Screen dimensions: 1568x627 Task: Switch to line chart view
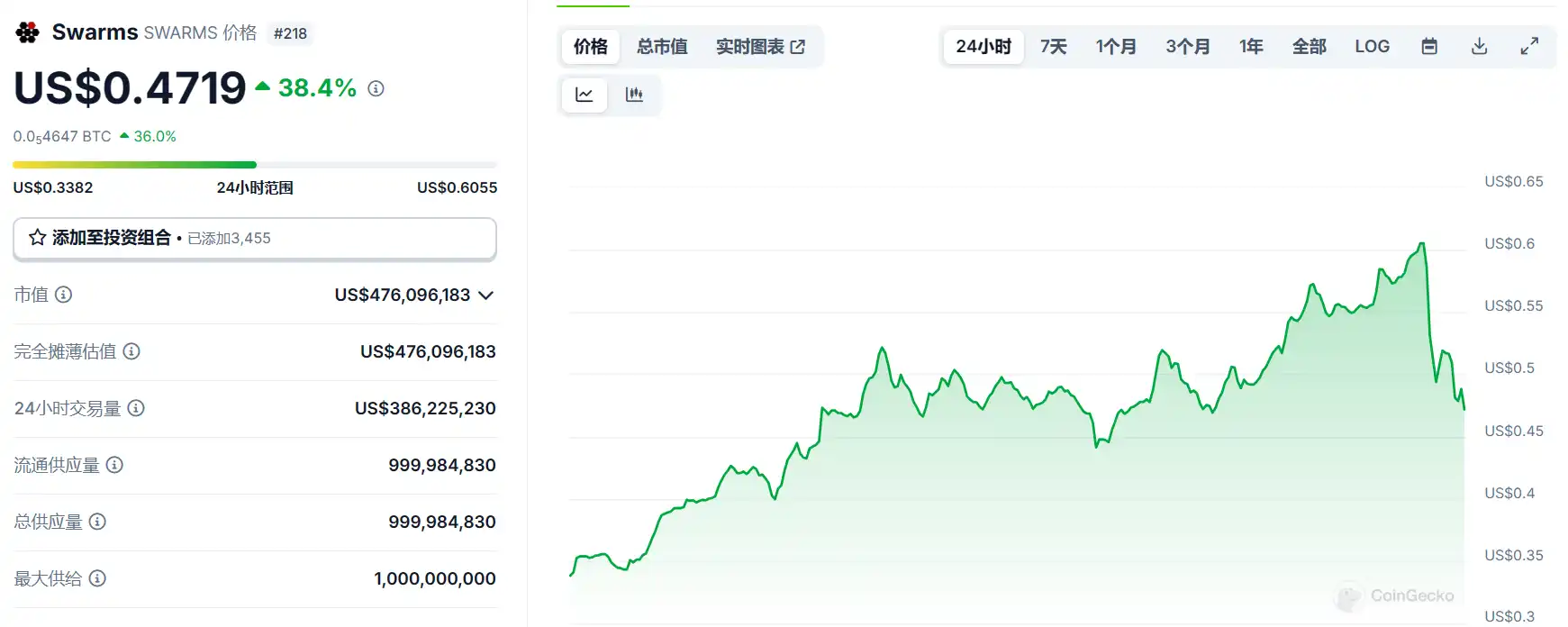(585, 95)
